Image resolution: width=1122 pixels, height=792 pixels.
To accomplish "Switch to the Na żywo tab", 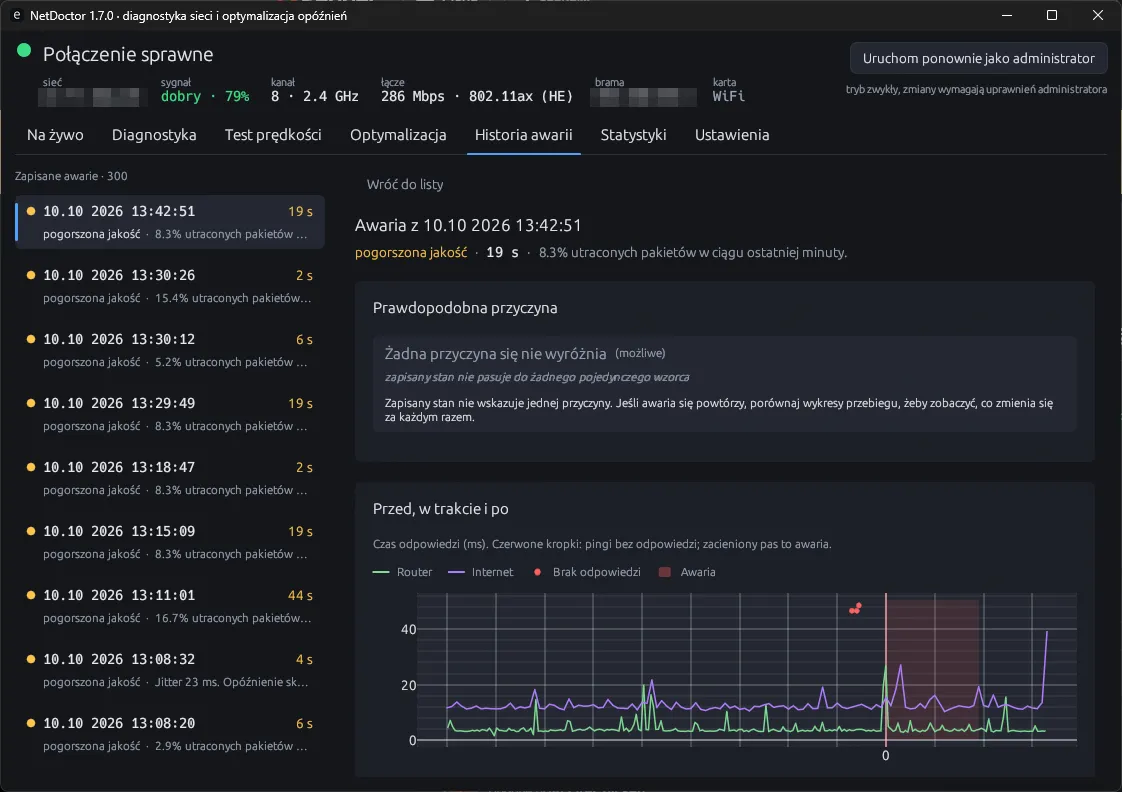I will [55, 135].
